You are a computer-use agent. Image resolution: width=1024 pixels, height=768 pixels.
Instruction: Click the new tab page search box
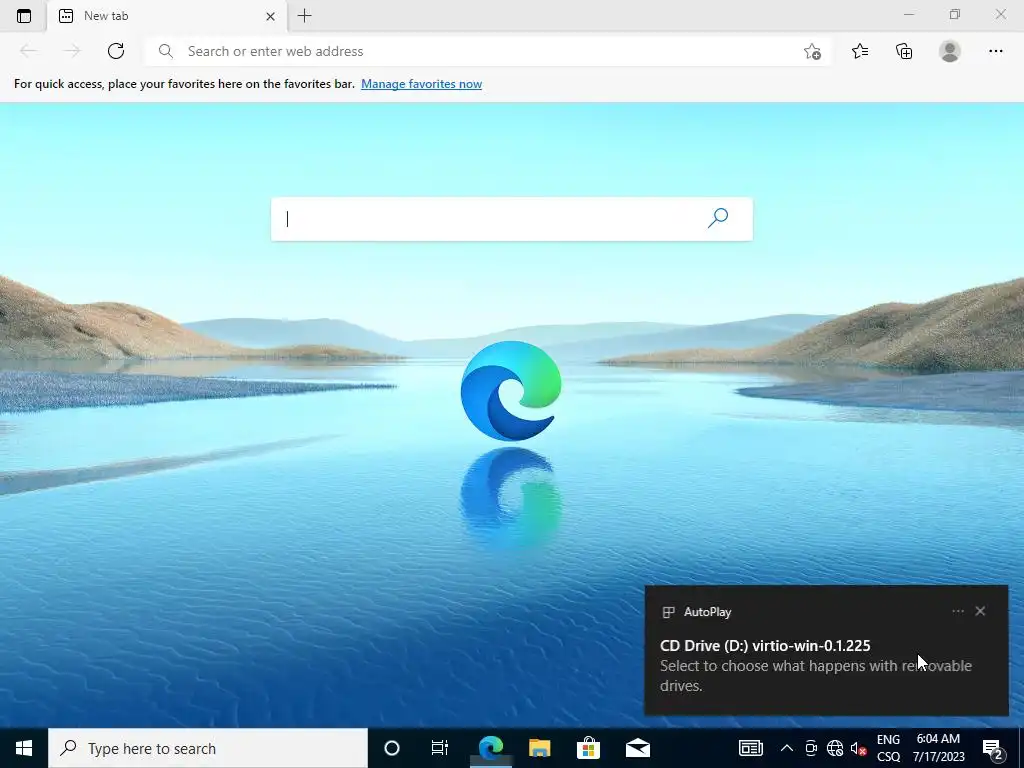coord(511,219)
